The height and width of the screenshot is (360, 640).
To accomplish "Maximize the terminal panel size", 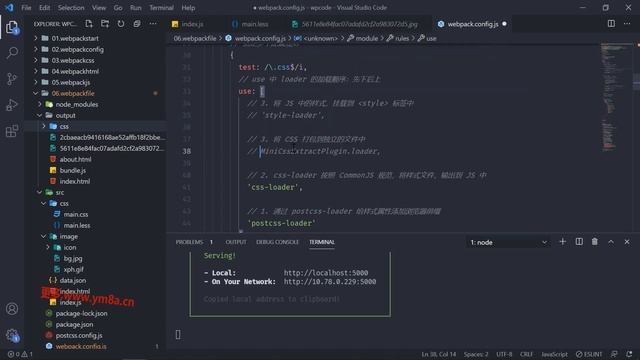I will click(x=611, y=242).
